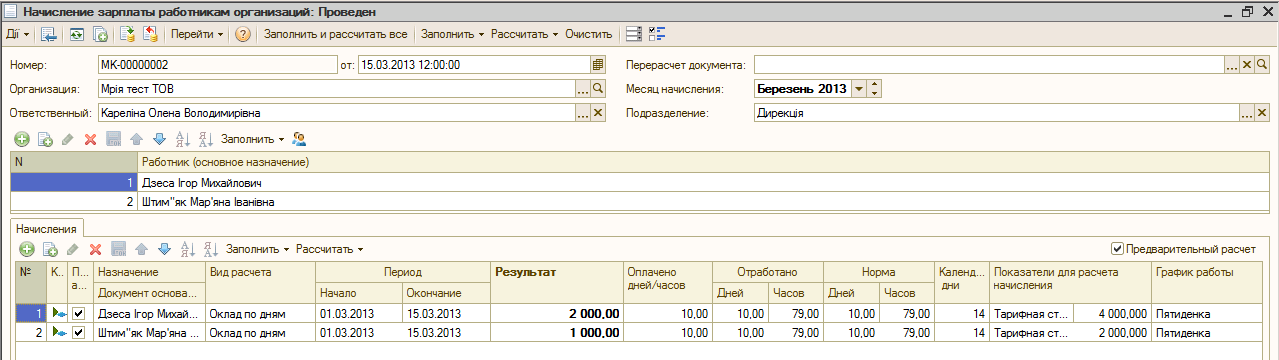This screenshot has width=1279, height=360.
Task: Uncheck the checkbox in accrual row 1
Action: click(x=78, y=313)
